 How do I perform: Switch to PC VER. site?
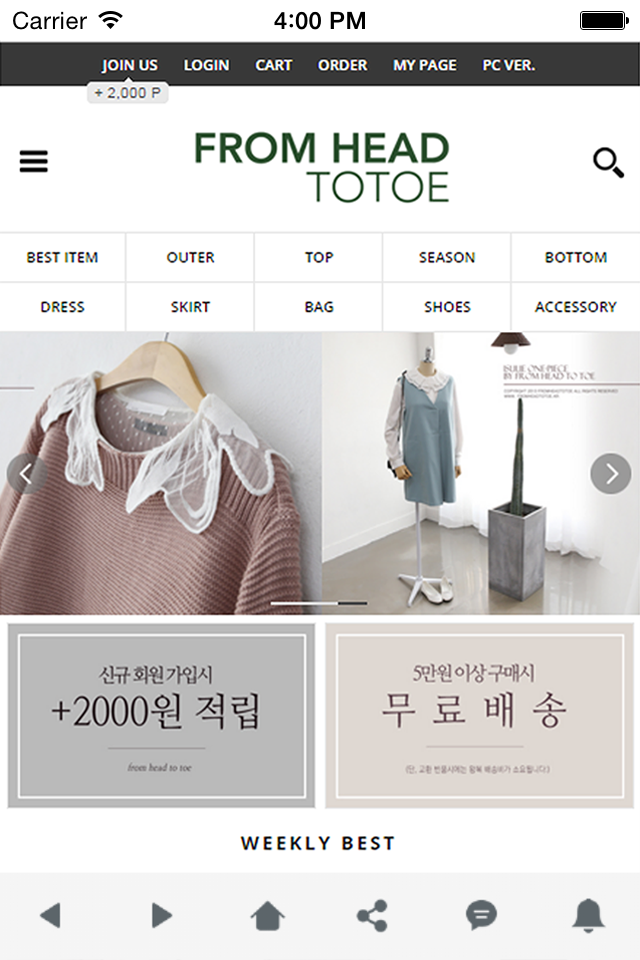tap(509, 65)
